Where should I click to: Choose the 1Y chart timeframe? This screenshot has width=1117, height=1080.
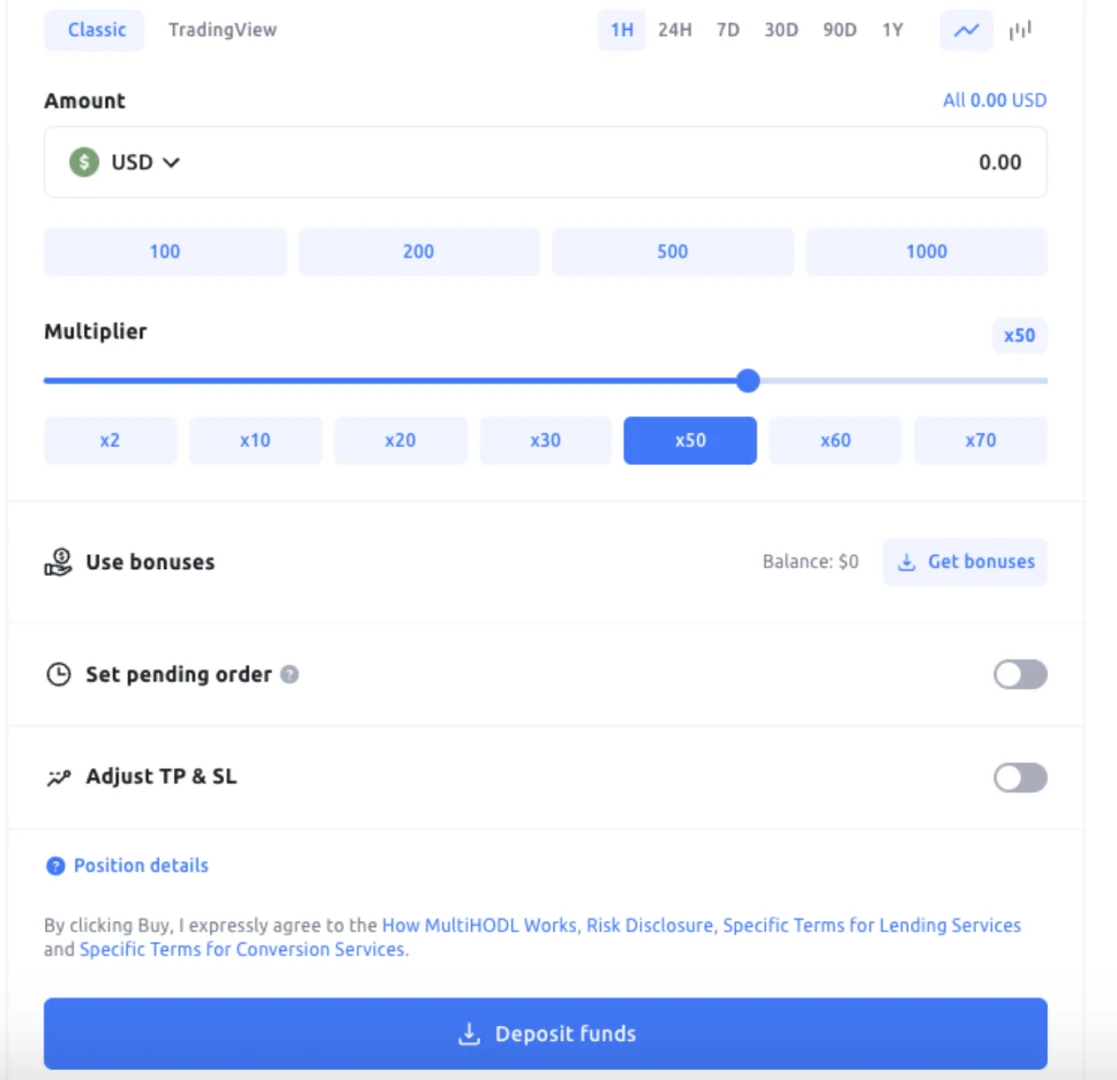click(x=893, y=30)
